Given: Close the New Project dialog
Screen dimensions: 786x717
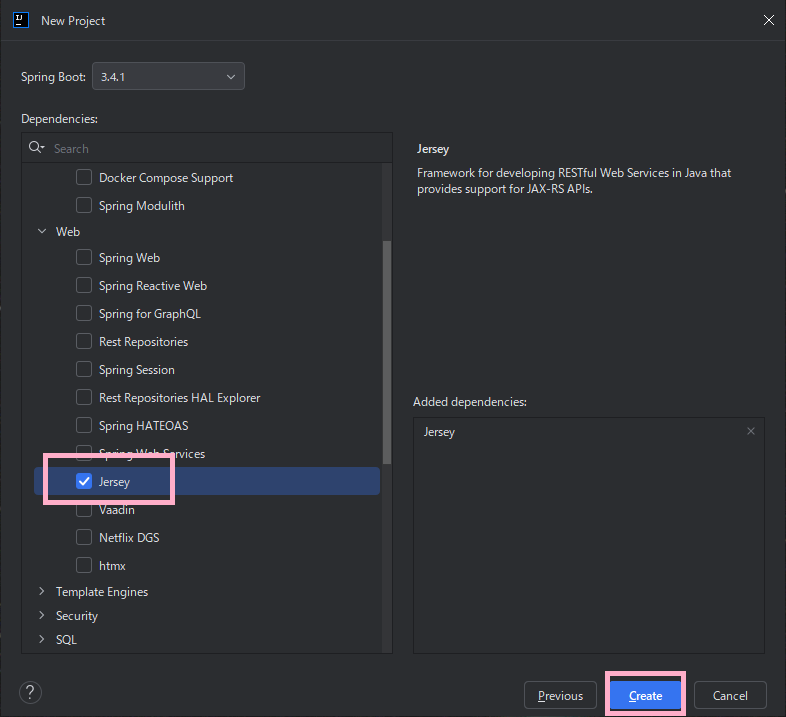Looking at the screenshot, I should coord(768,20).
